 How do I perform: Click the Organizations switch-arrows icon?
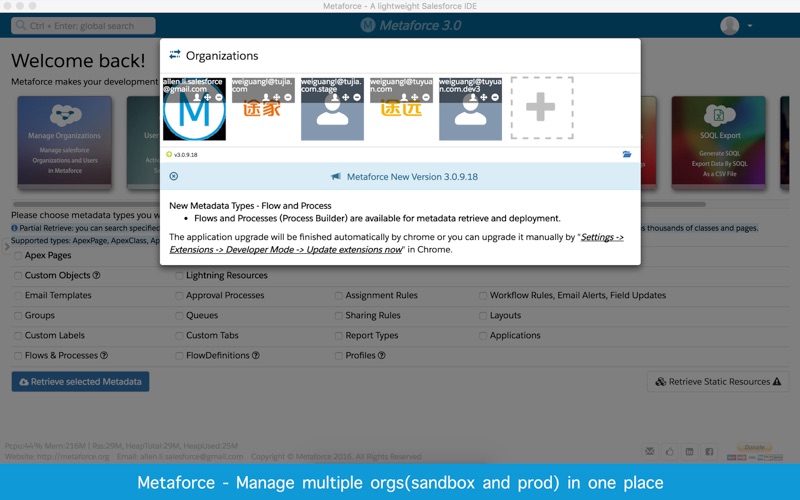pyautogui.click(x=175, y=54)
